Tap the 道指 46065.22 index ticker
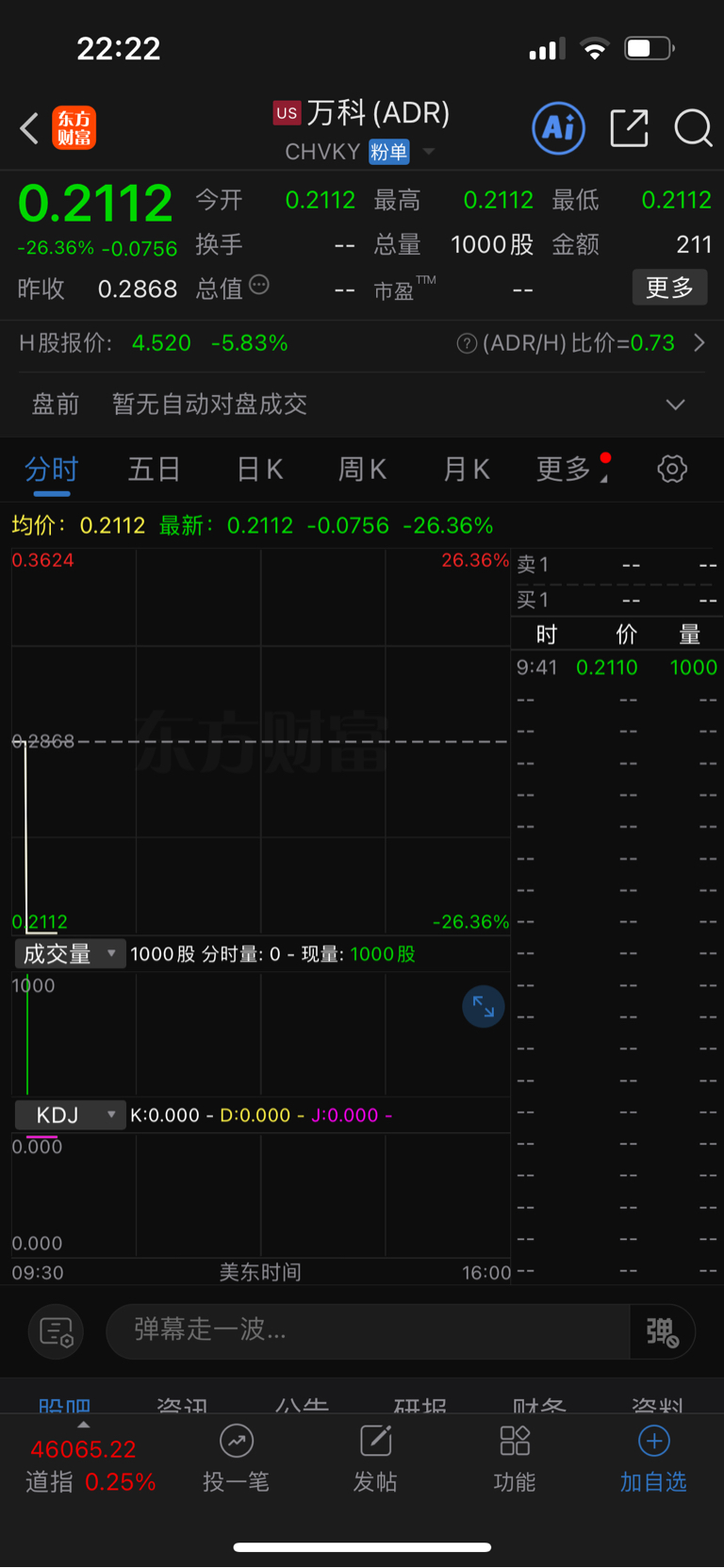 coord(90,1465)
